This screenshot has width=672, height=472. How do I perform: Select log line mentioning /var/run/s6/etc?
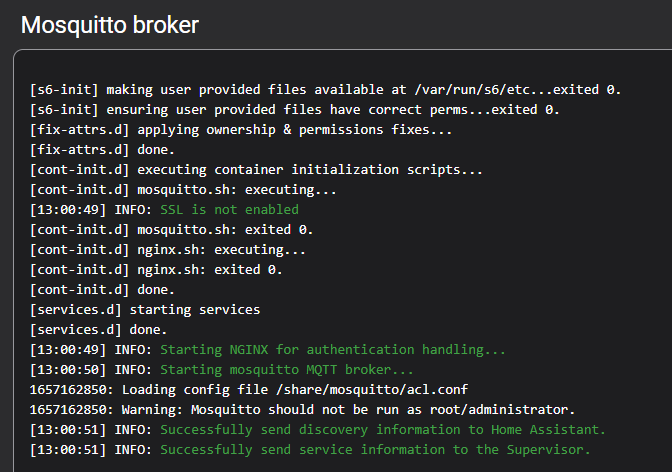pos(325,90)
